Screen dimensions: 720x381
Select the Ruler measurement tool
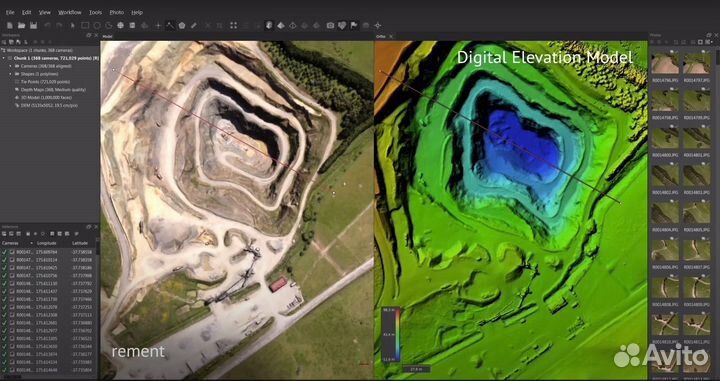pos(170,26)
